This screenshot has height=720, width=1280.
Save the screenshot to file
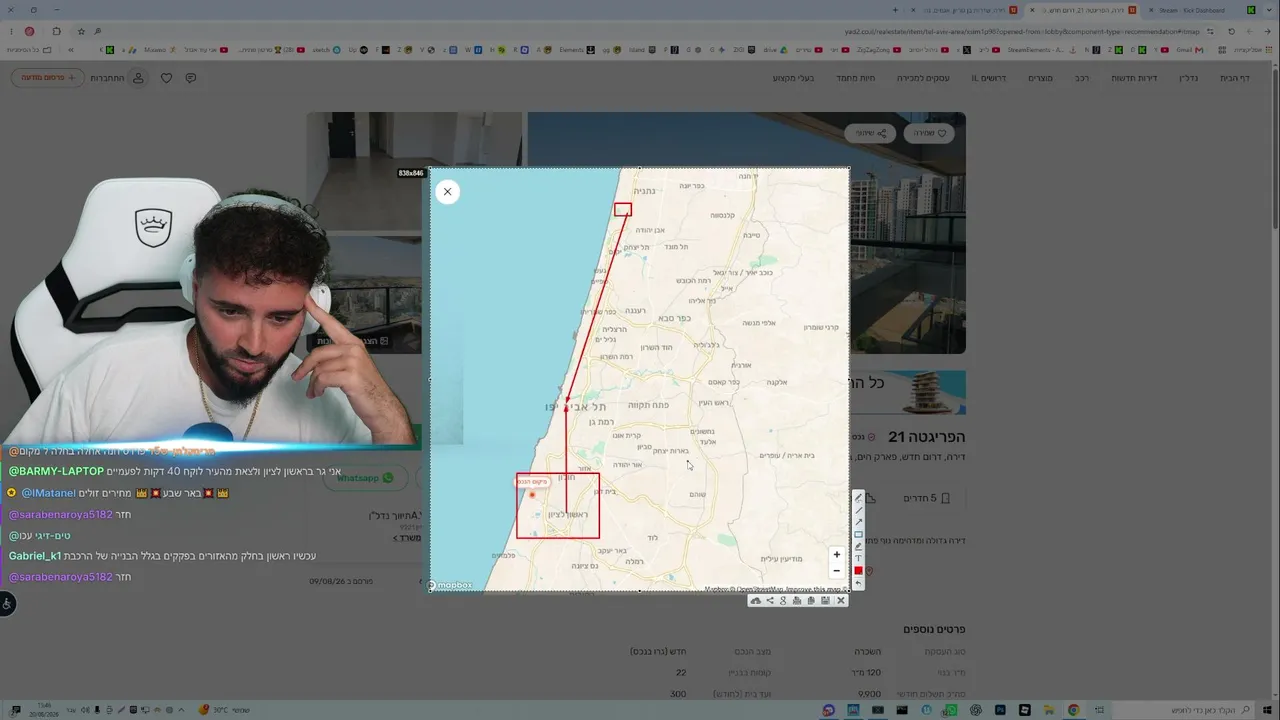825,600
